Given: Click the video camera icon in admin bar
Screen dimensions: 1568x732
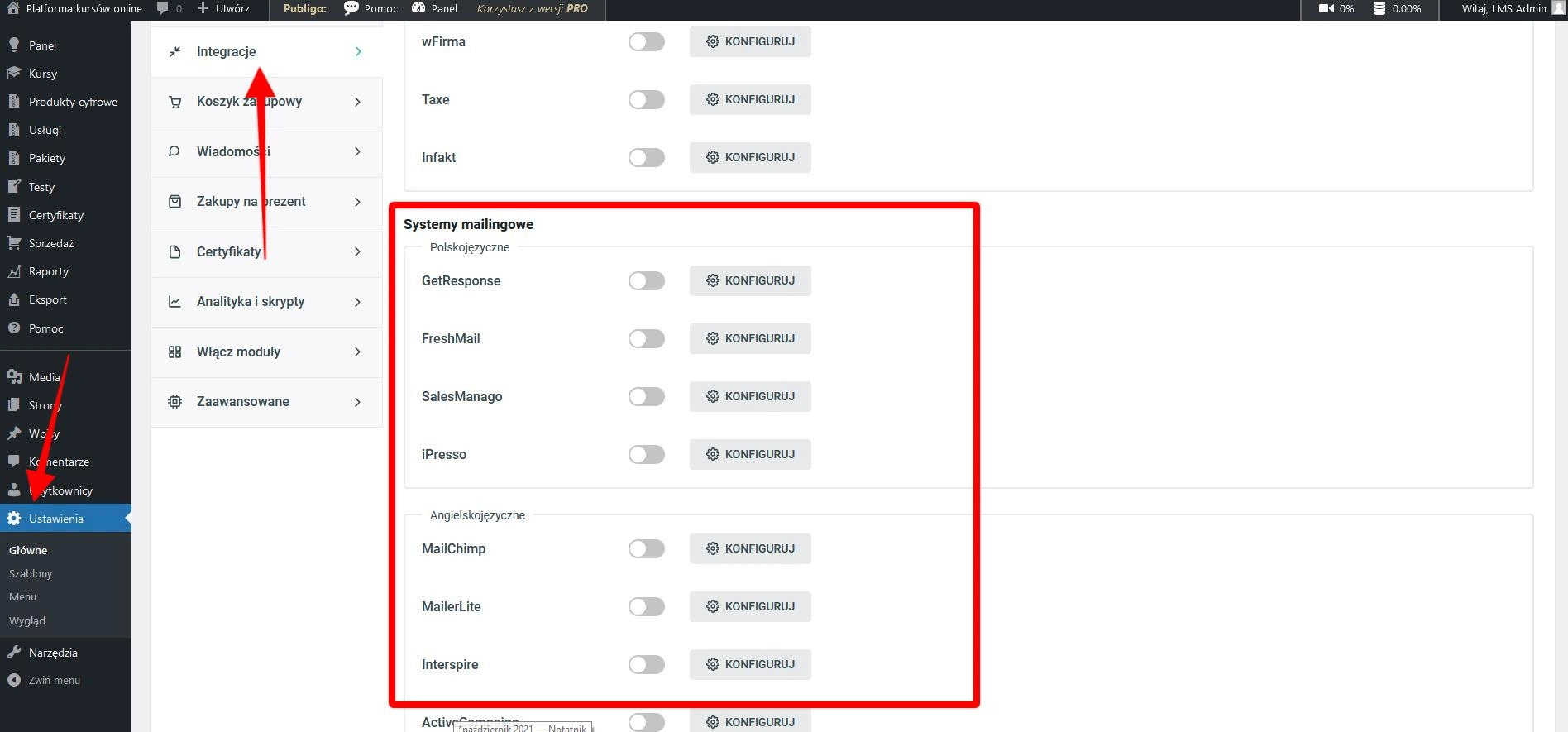Looking at the screenshot, I should click(x=1327, y=8).
